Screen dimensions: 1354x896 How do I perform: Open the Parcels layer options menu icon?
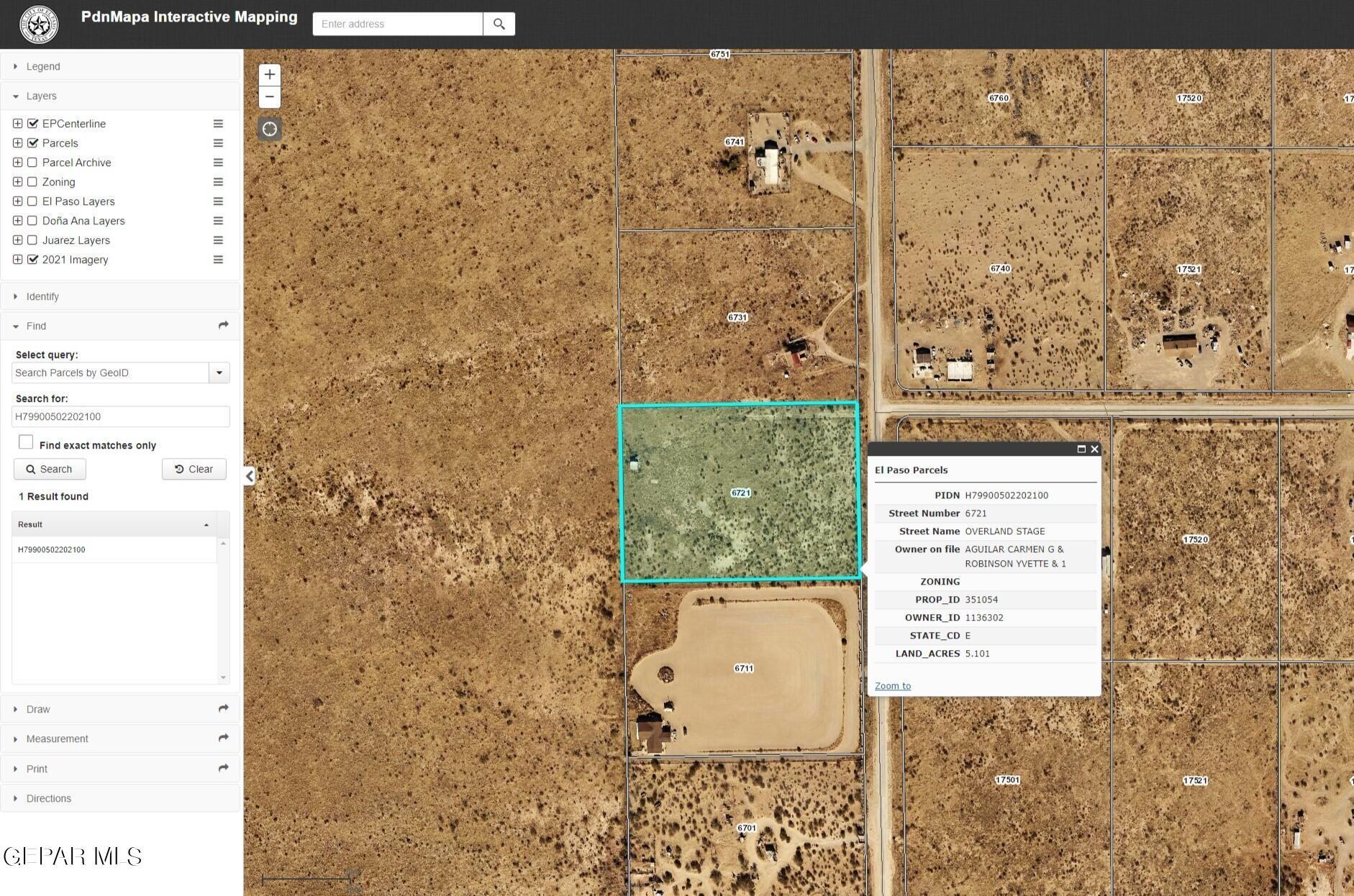pyautogui.click(x=218, y=143)
